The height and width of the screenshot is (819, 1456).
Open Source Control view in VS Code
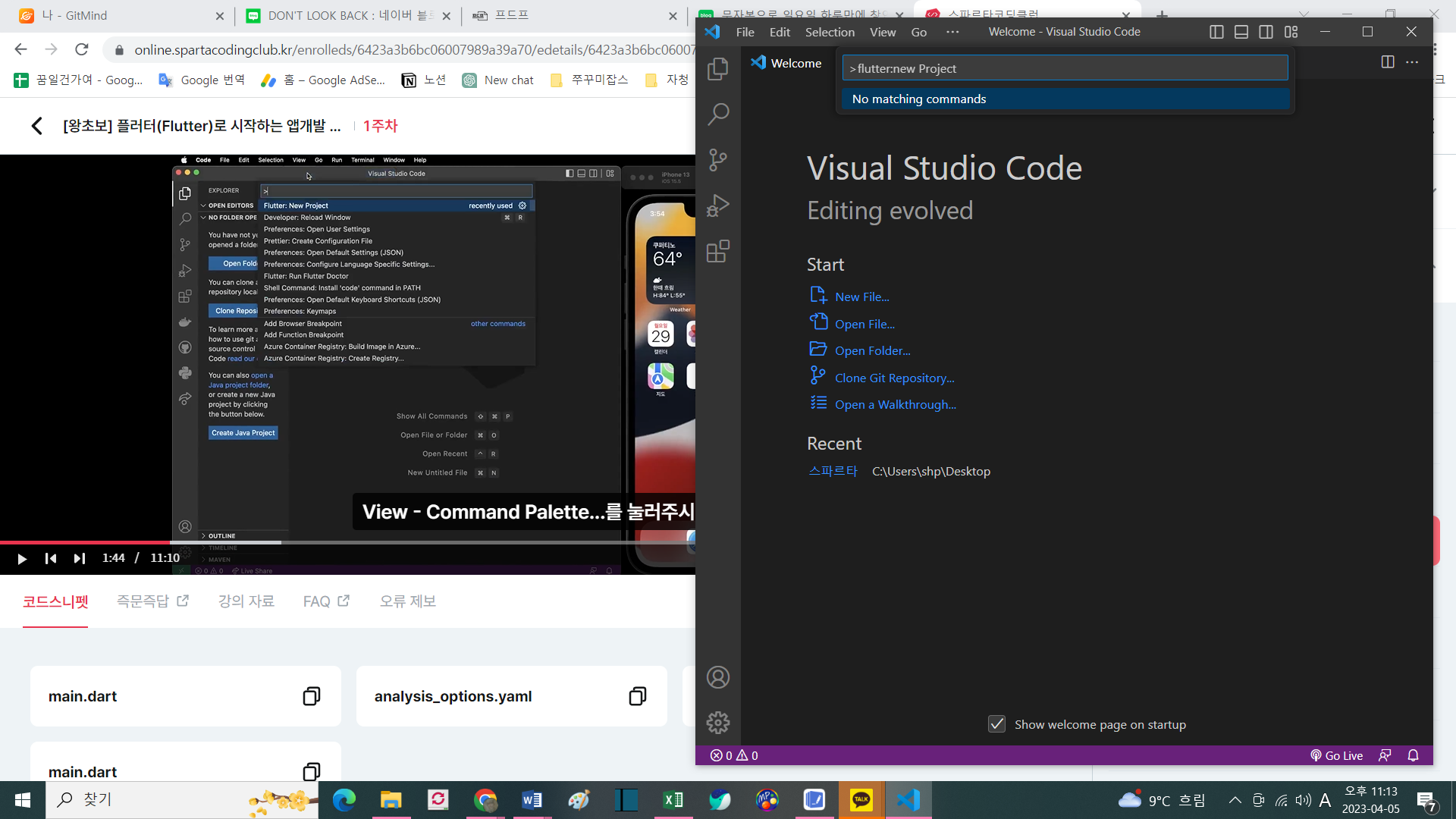(717, 160)
